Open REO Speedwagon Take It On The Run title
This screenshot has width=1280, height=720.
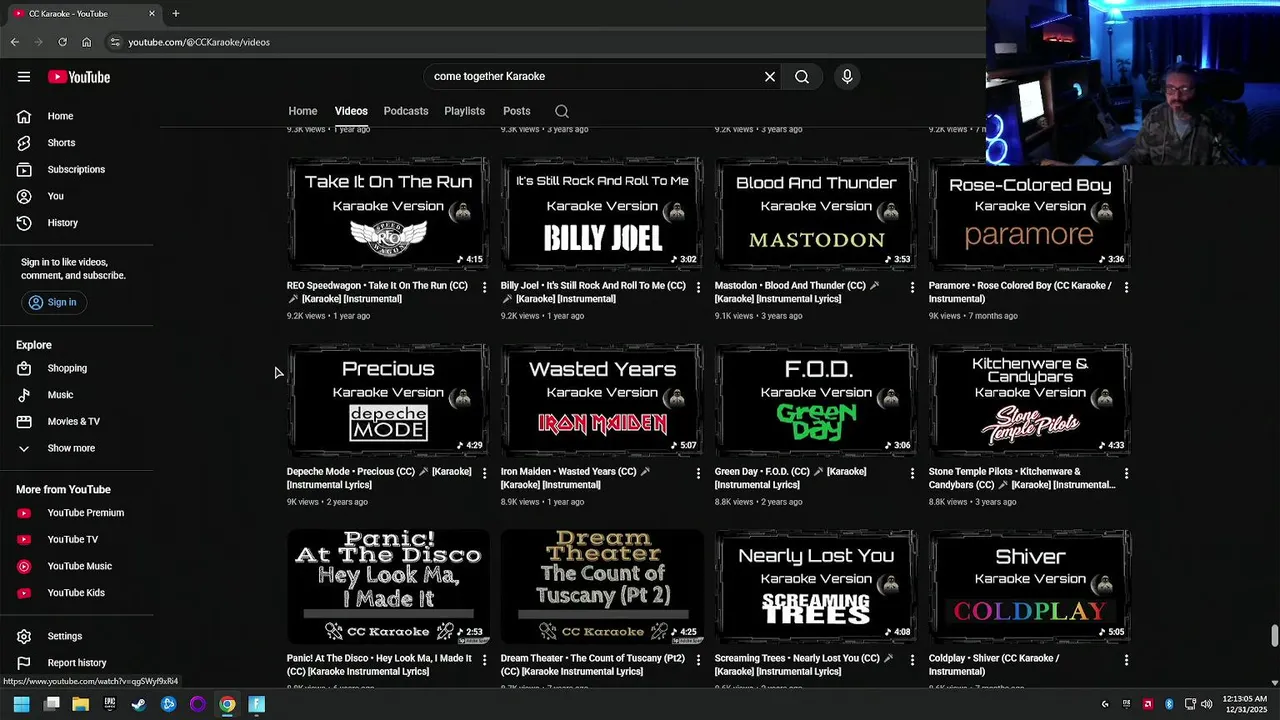coord(377,292)
